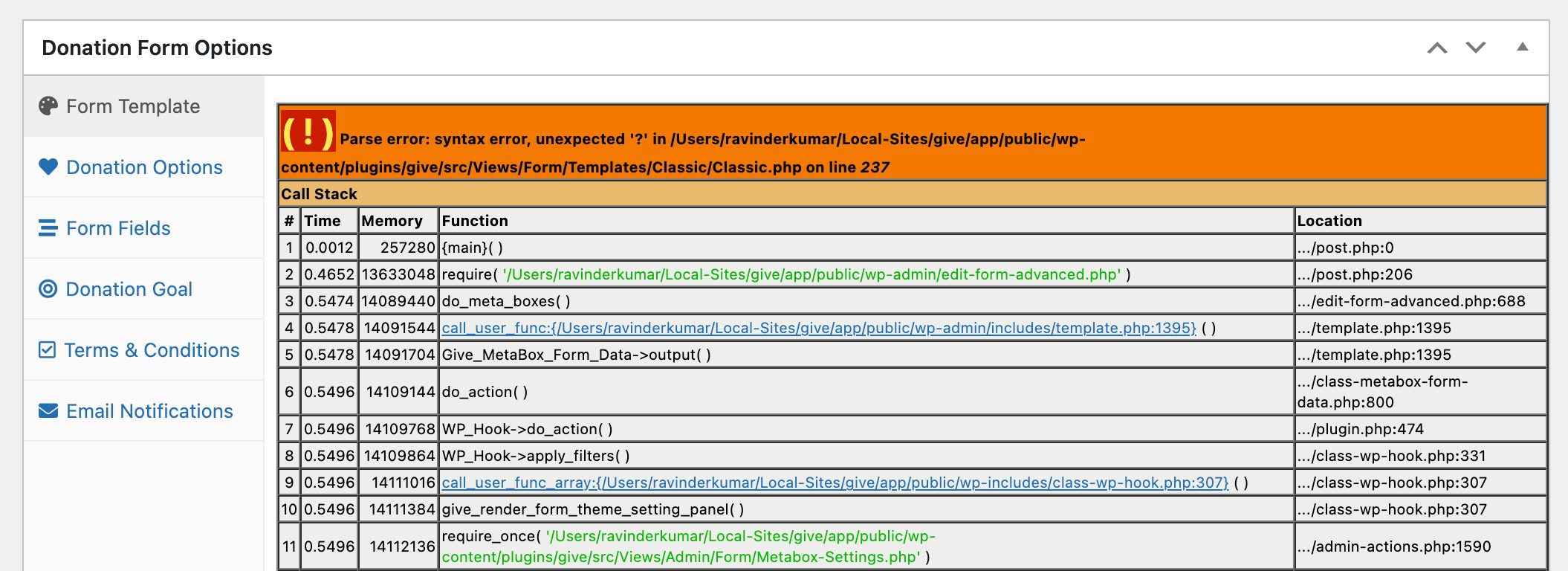Click the Memory column header

398,221
